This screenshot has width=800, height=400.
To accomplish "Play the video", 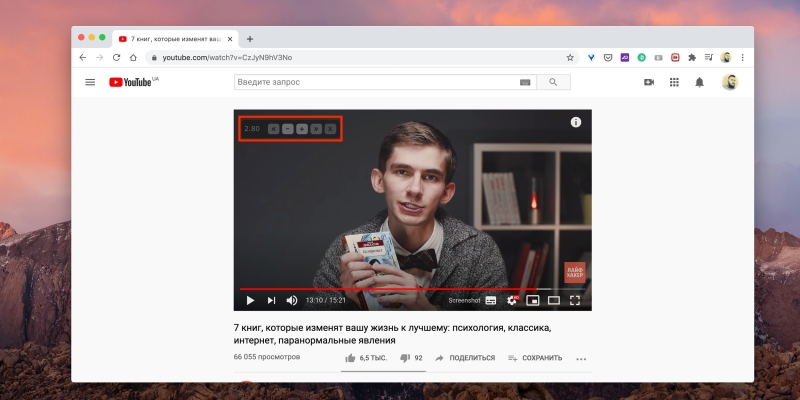I will pos(250,301).
